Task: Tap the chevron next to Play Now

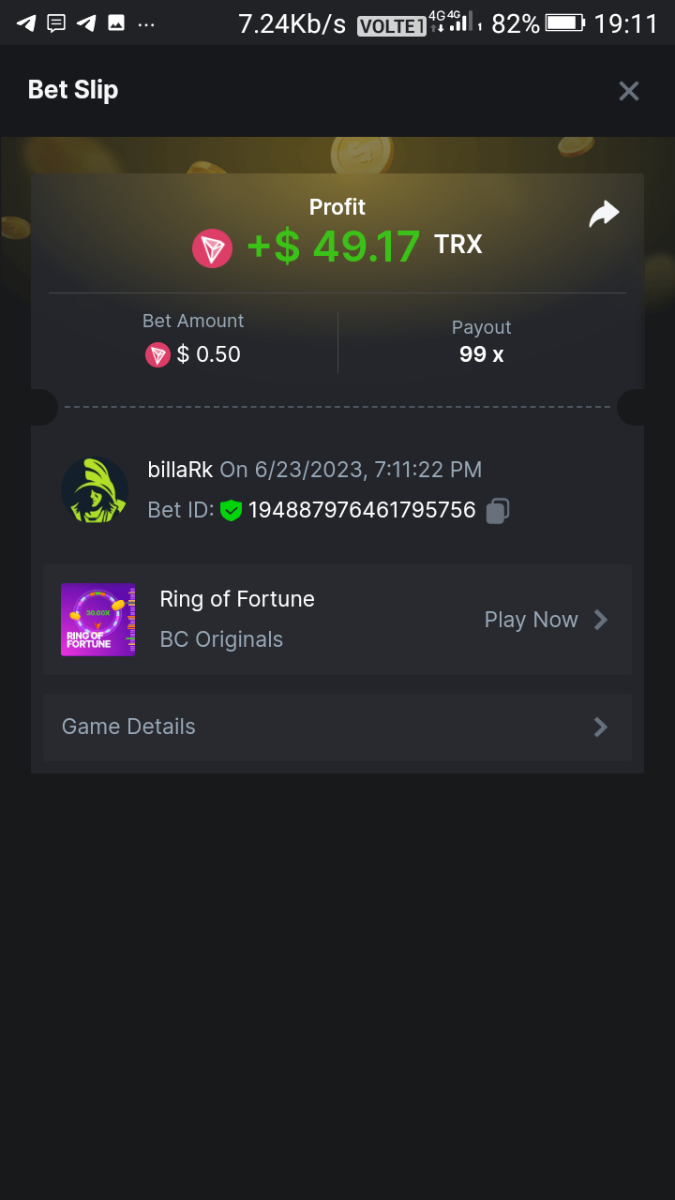Action: [601, 620]
